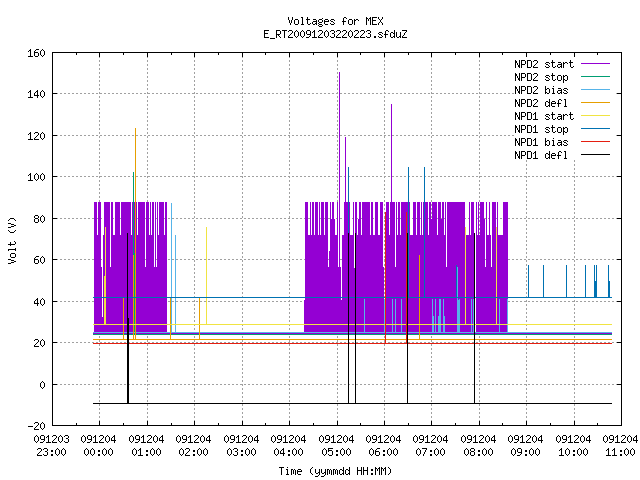640x480 pixels.
Task: Click the NPD2 start legend label
Action: pyautogui.click(x=544, y=64)
